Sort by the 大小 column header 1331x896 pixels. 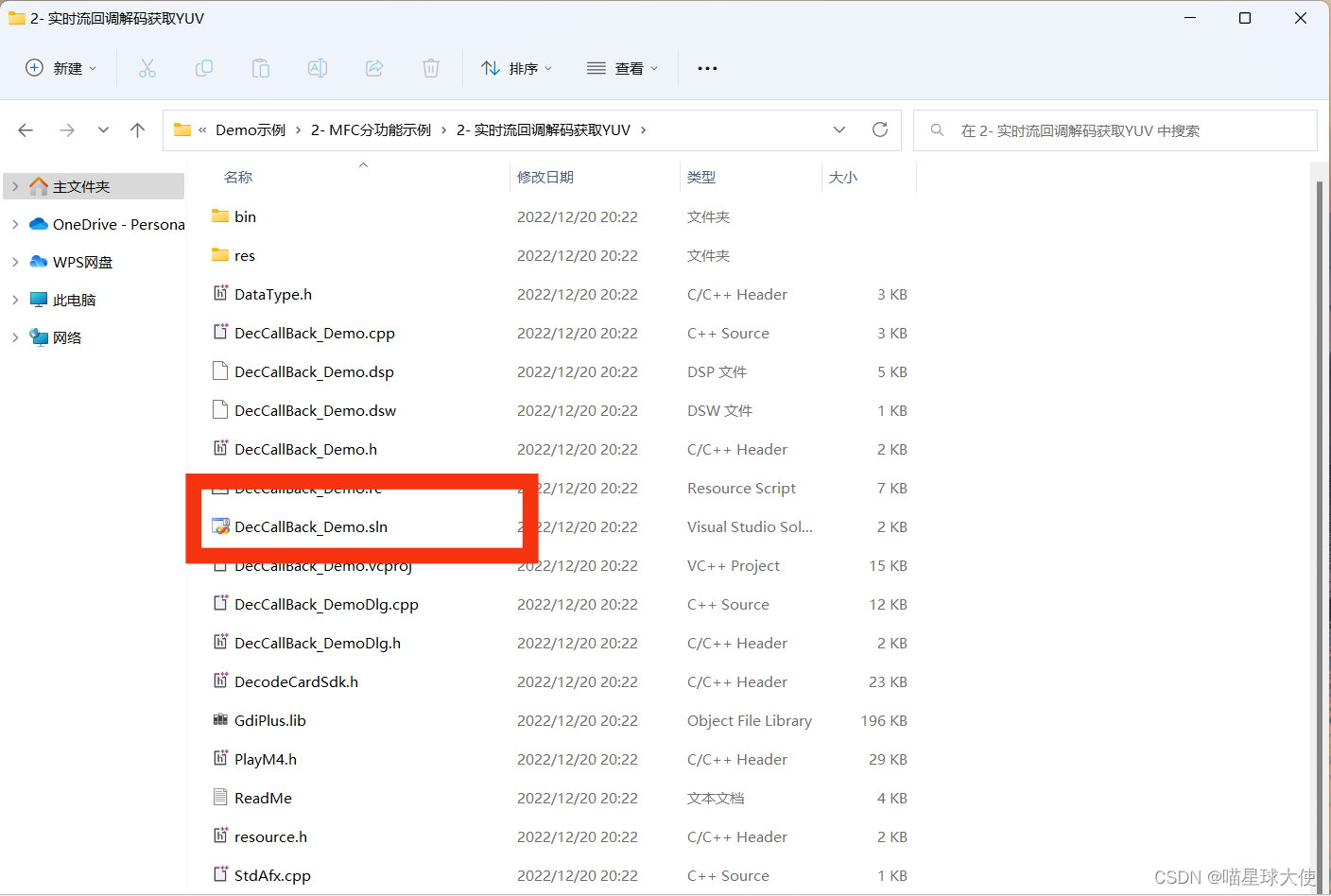click(843, 178)
